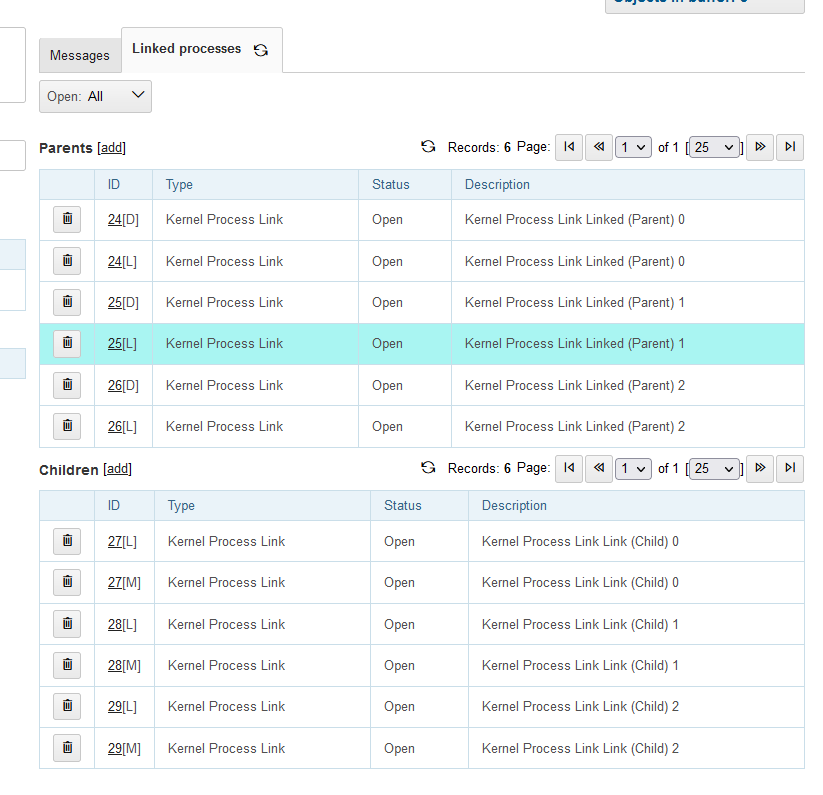823x795 pixels.
Task: Jump to first page of the Parents table
Action: tap(568, 146)
